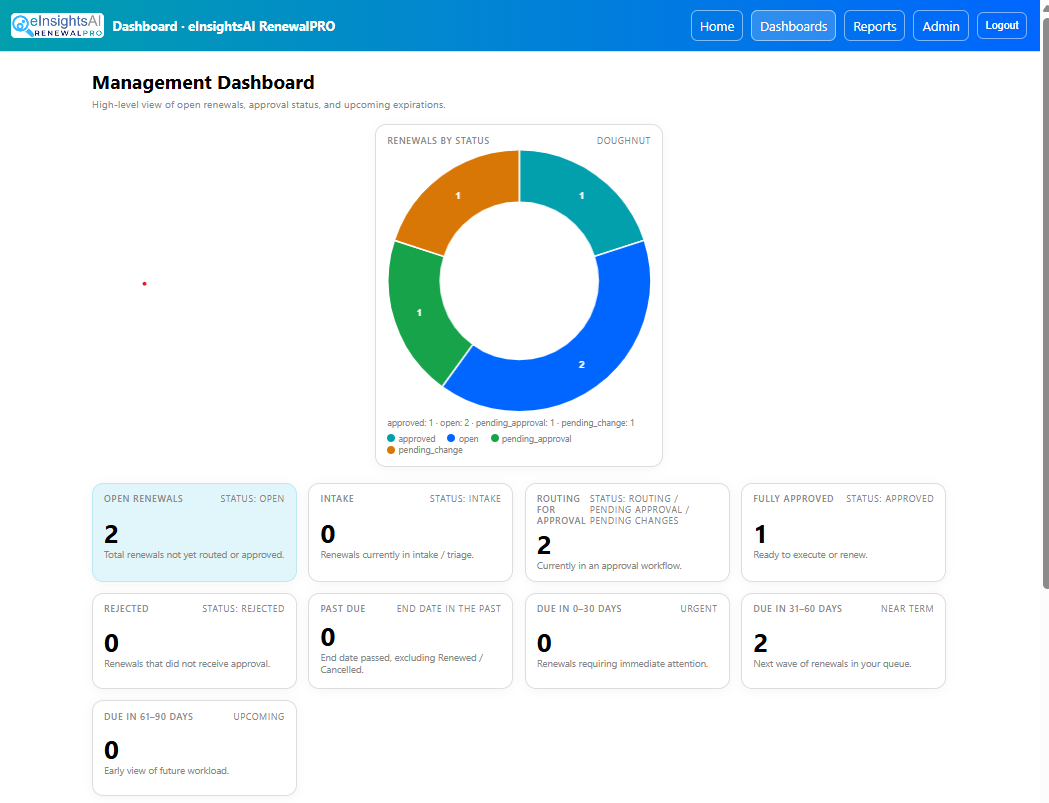The width and height of the screenshot is (1049, 803).
Task: Open the Admin section
Action: click(x=940, y=25)
